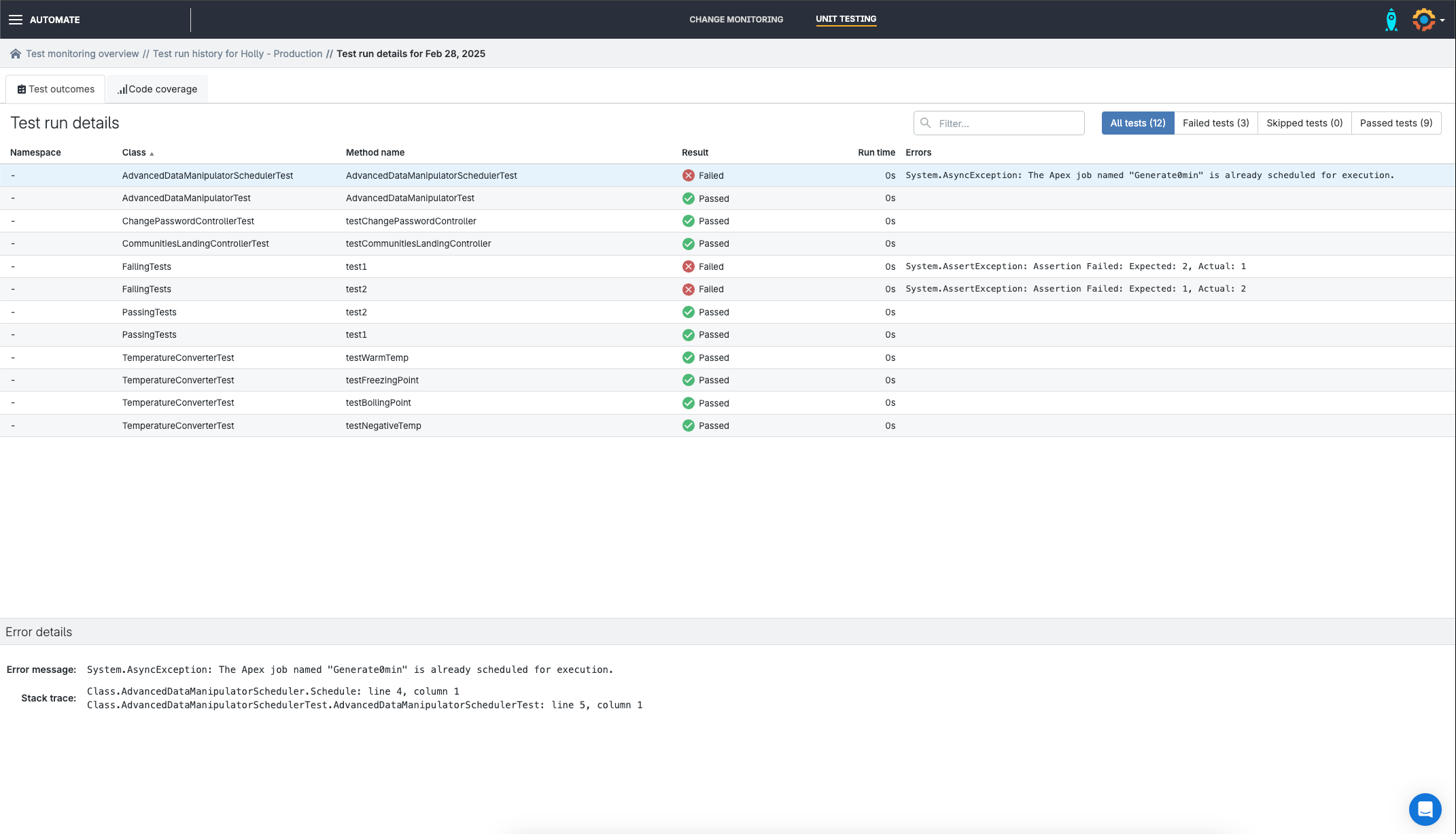Viewport: 1456px width, 834px height.
Task: Open the hamburger navigation menu
Action: pyautogui.click(x=16, y=20)
